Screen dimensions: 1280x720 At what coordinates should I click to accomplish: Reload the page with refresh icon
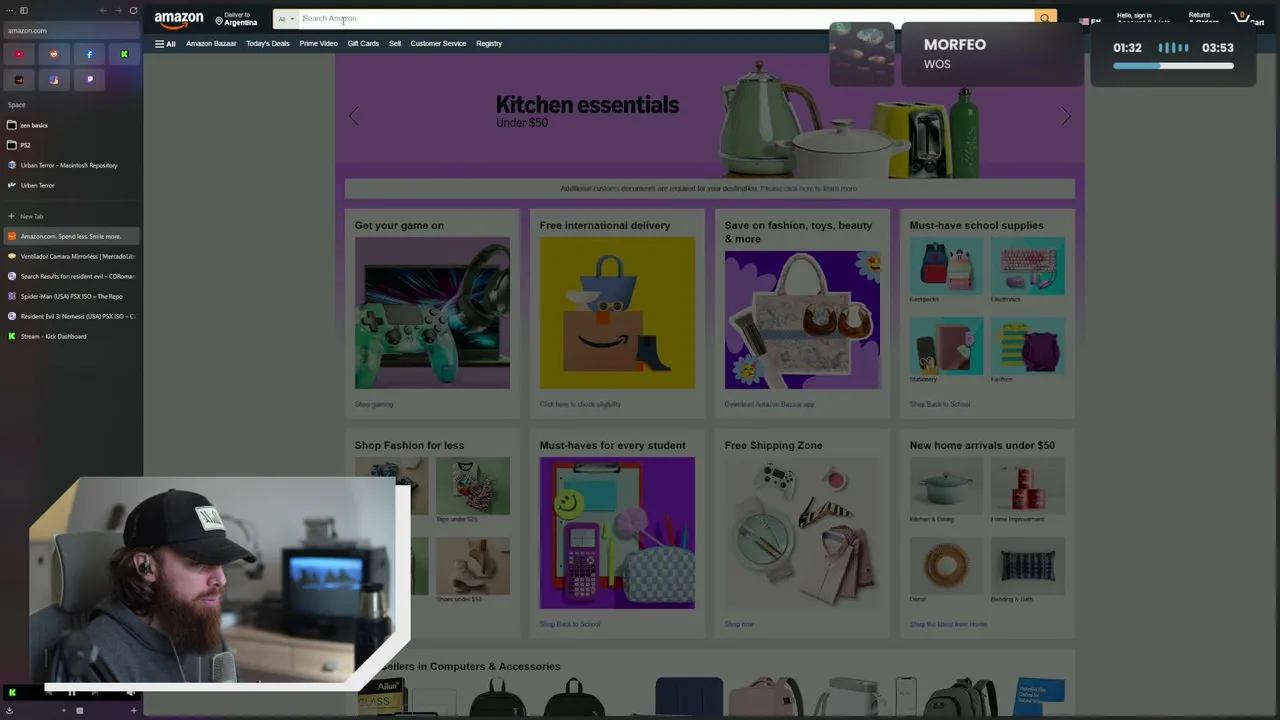click(x=133, y=10)
